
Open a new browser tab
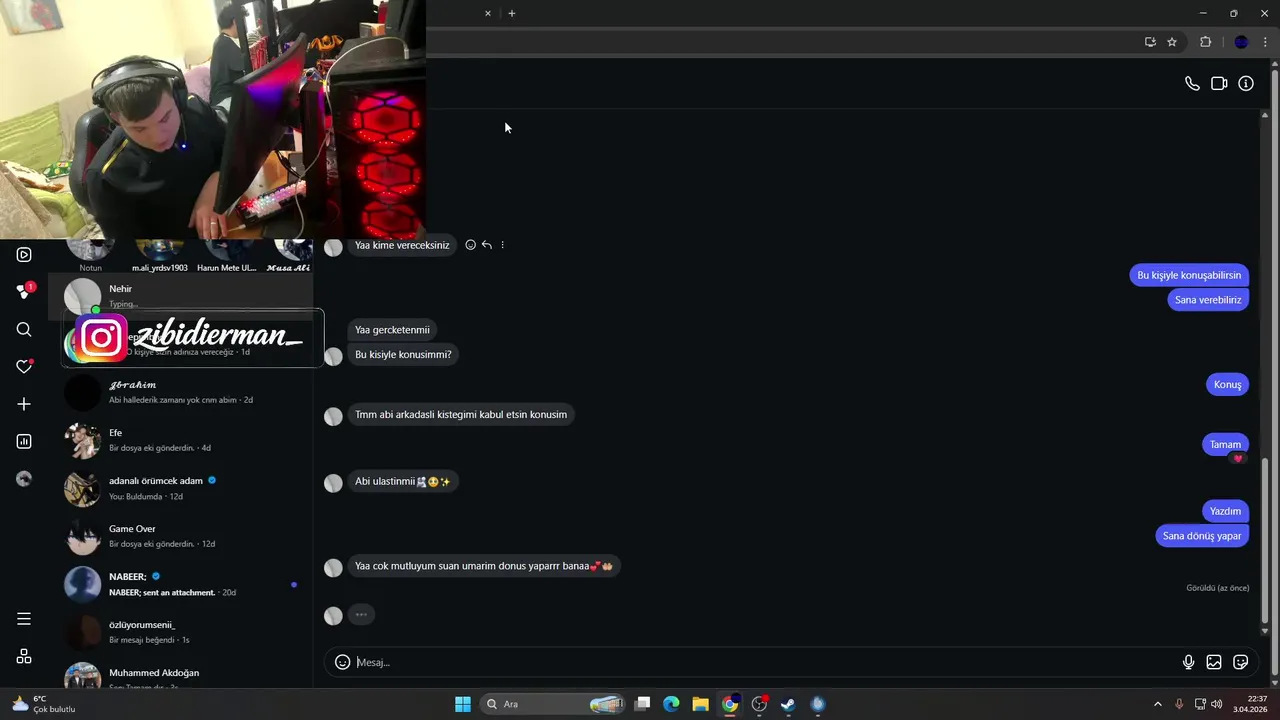tap(512, 14)
